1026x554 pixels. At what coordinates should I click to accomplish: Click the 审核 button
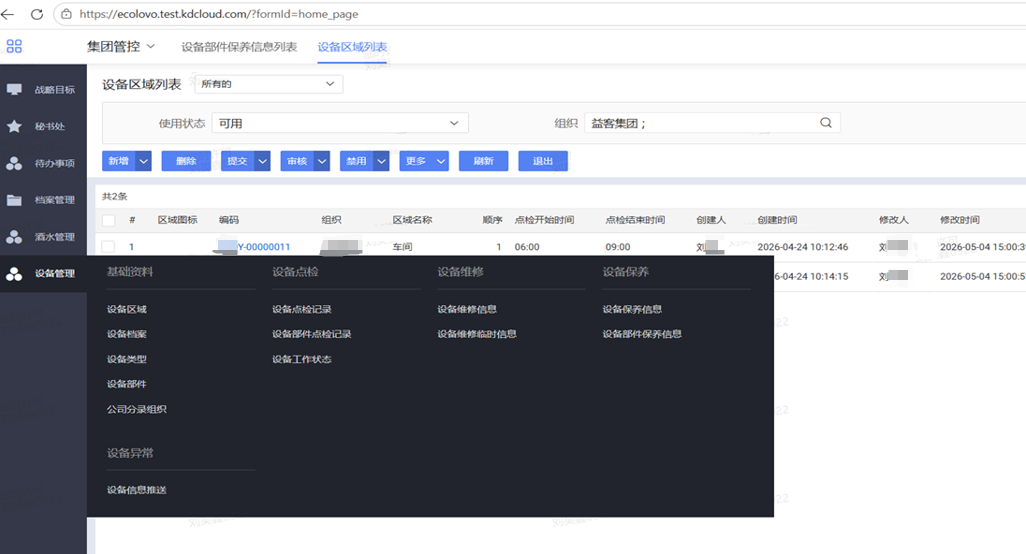click(x=297, y=161)
